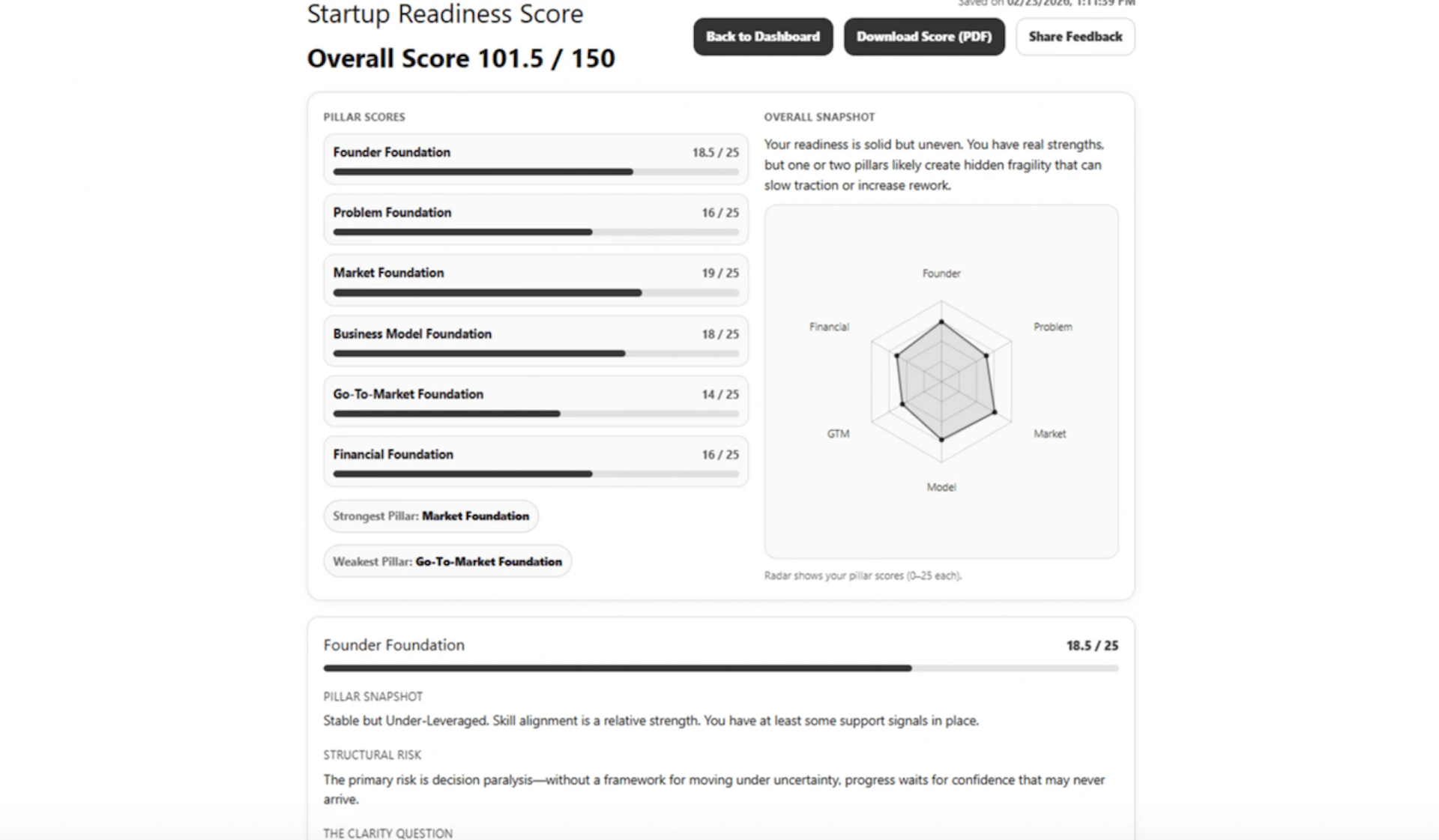The height and width of the screenshot is (840, 1439).
Task: Click the '14 / 25' Go-To-Market score value
Action: 720,394
